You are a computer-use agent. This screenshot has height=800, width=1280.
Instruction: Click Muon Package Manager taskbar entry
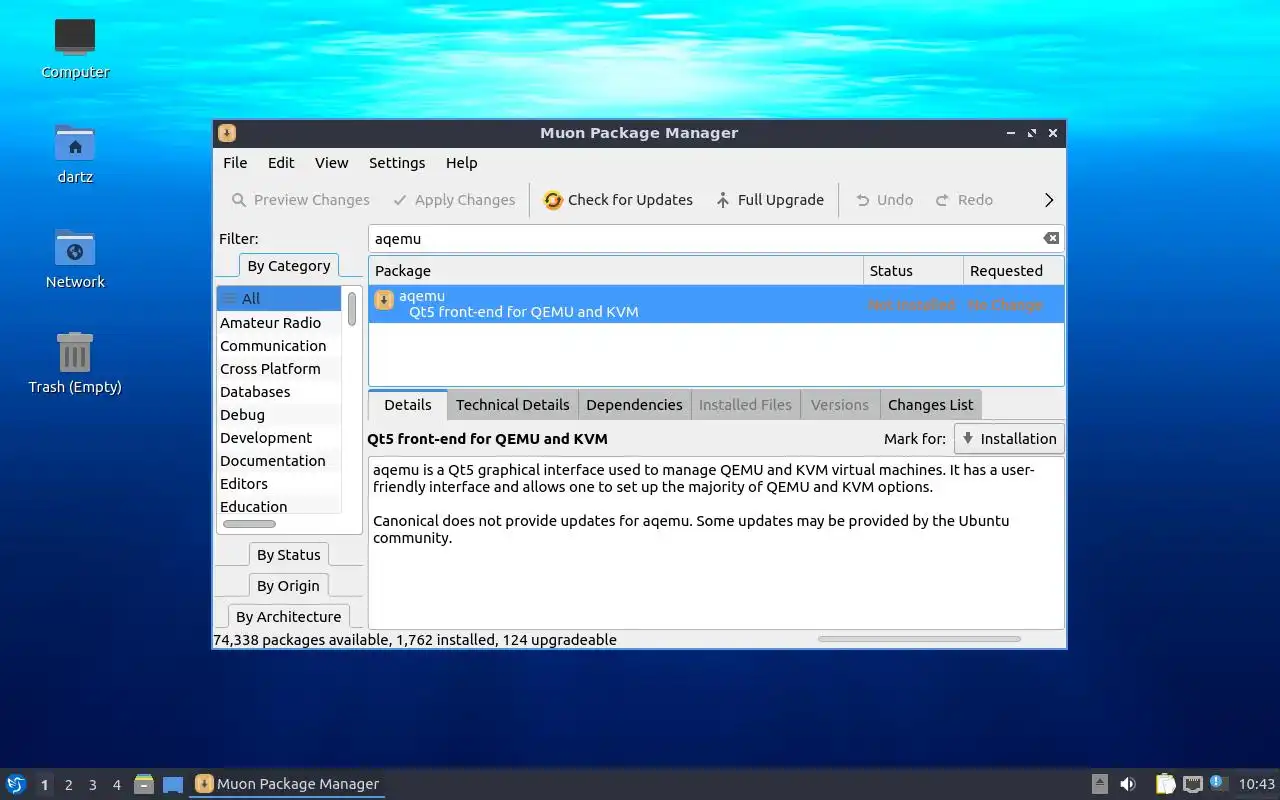click(x=287, y=784)
